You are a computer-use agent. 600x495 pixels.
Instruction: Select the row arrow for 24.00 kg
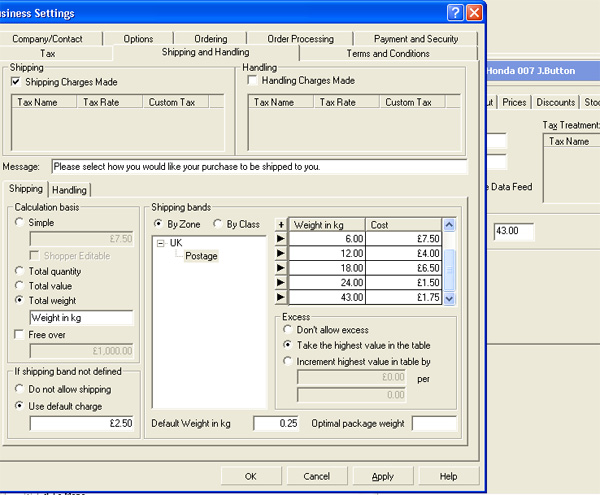(281, 284)
